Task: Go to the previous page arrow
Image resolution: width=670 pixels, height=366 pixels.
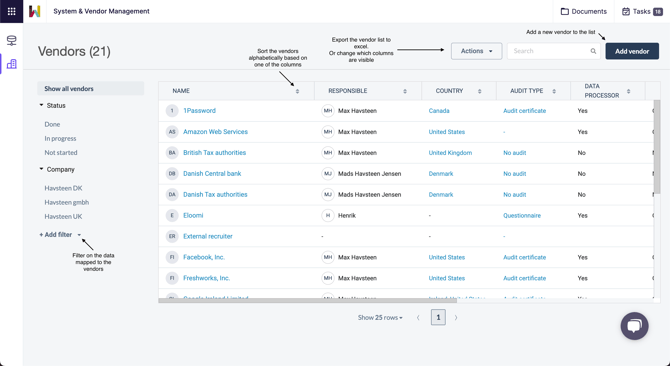Action: point(418,318)
